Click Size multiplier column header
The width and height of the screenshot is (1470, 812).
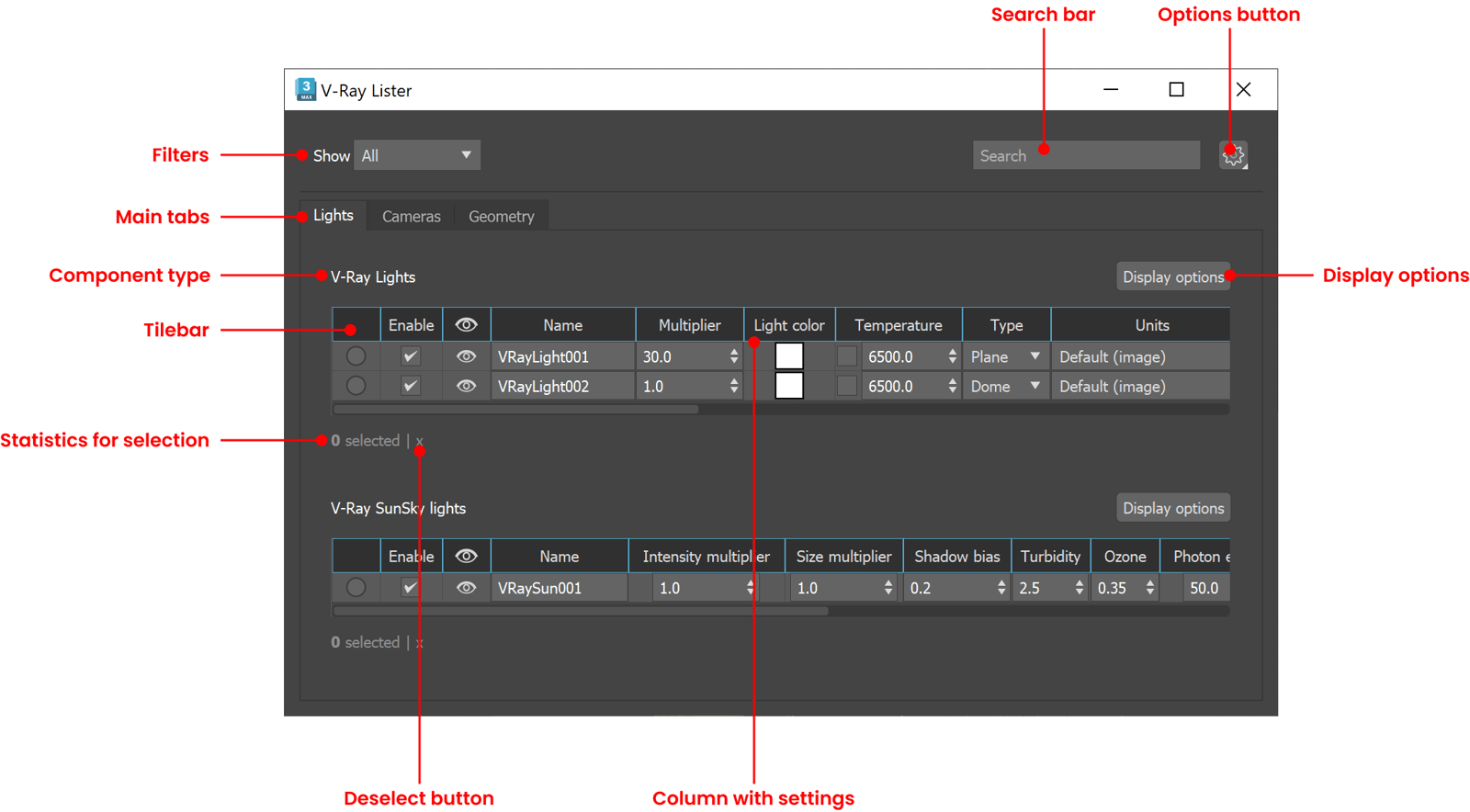(x=843, y=557)
